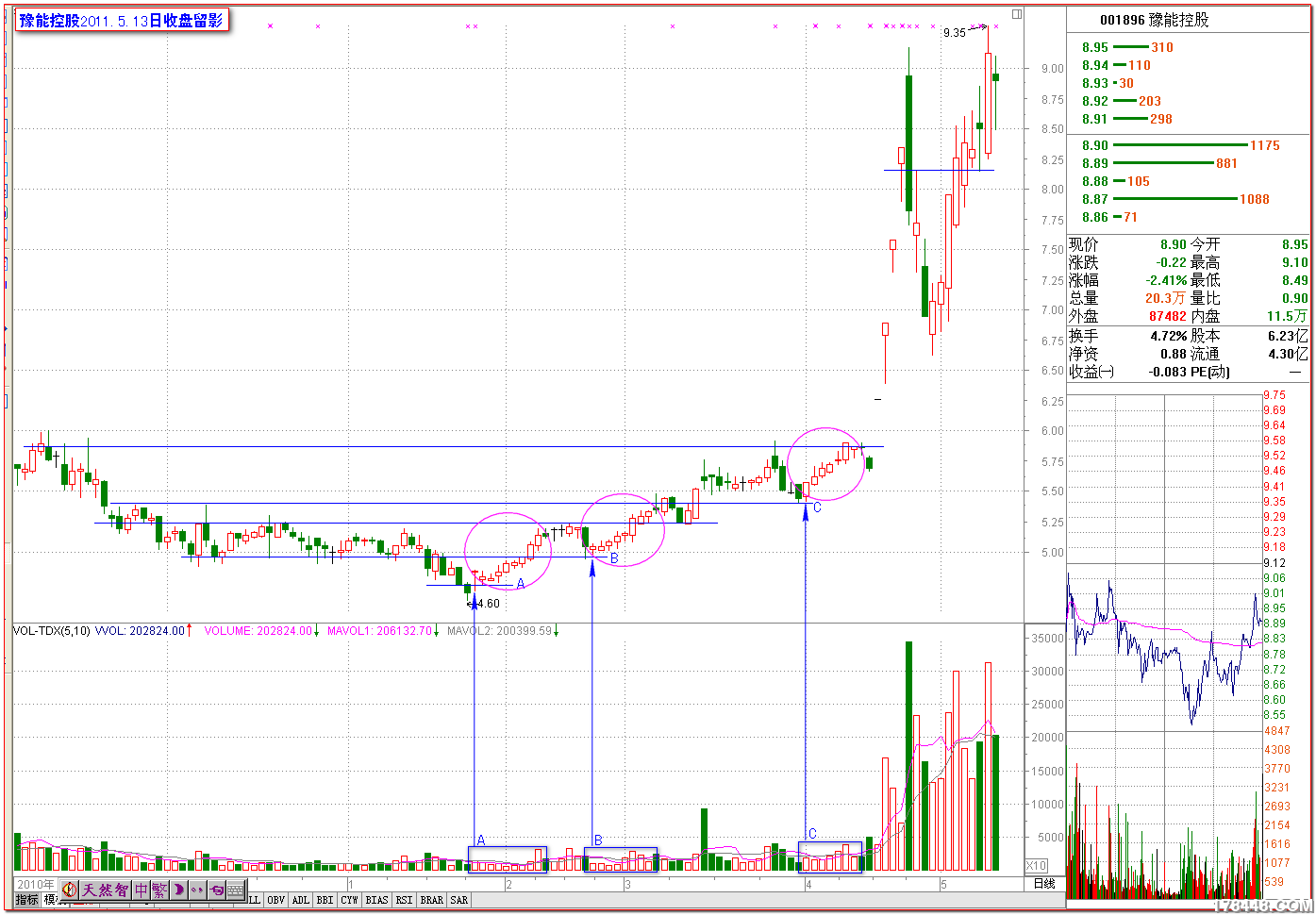Click the VOLUME: 202824.00 value
This screenshot has height=915, width=1316.
click(258, 631)
